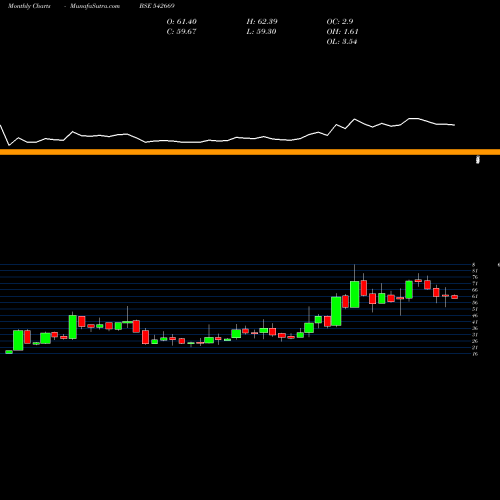Click the 41 price axis label

475,322
